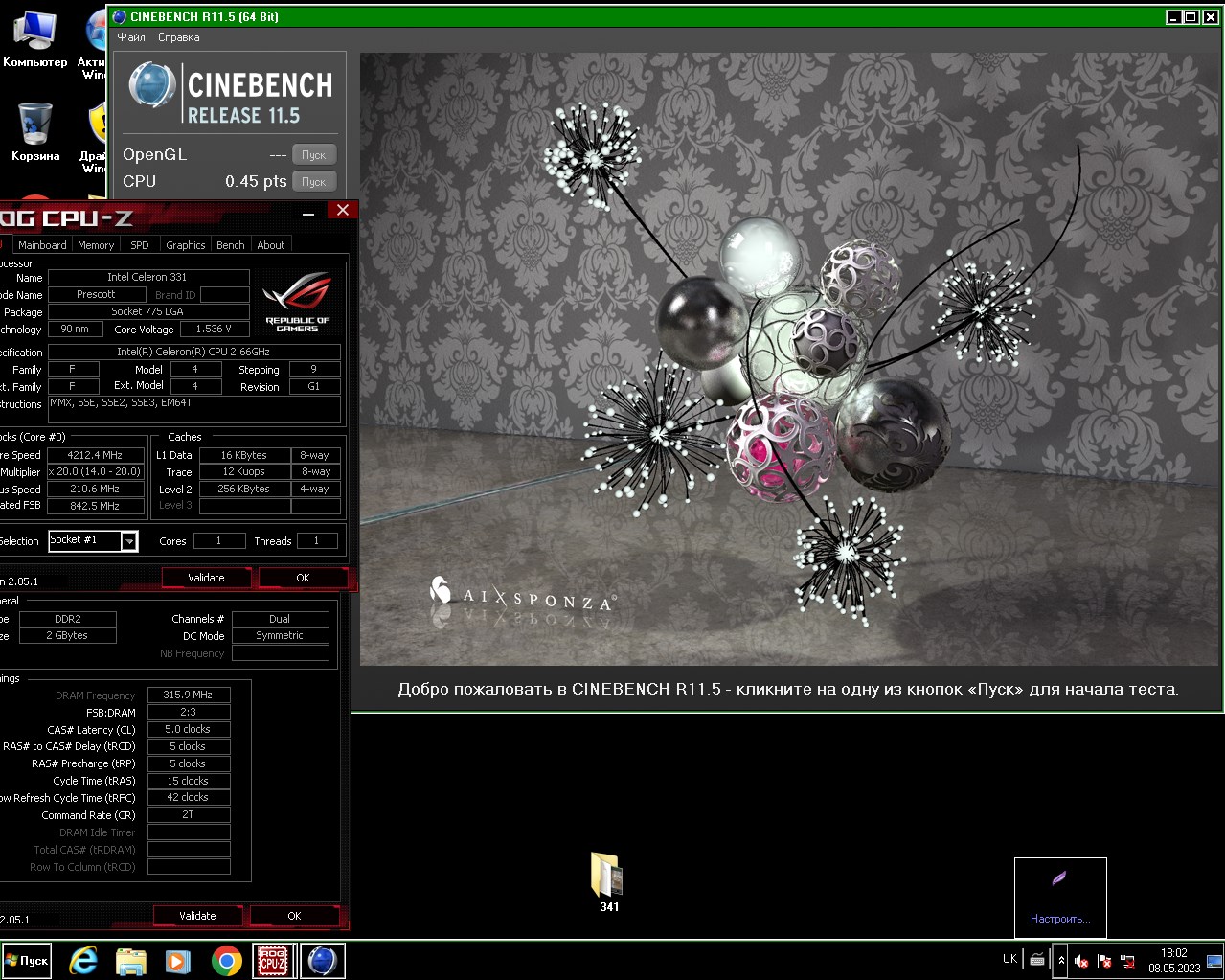
Task: Open Windows Media Player from the taskbar
Action: [178, 960]
